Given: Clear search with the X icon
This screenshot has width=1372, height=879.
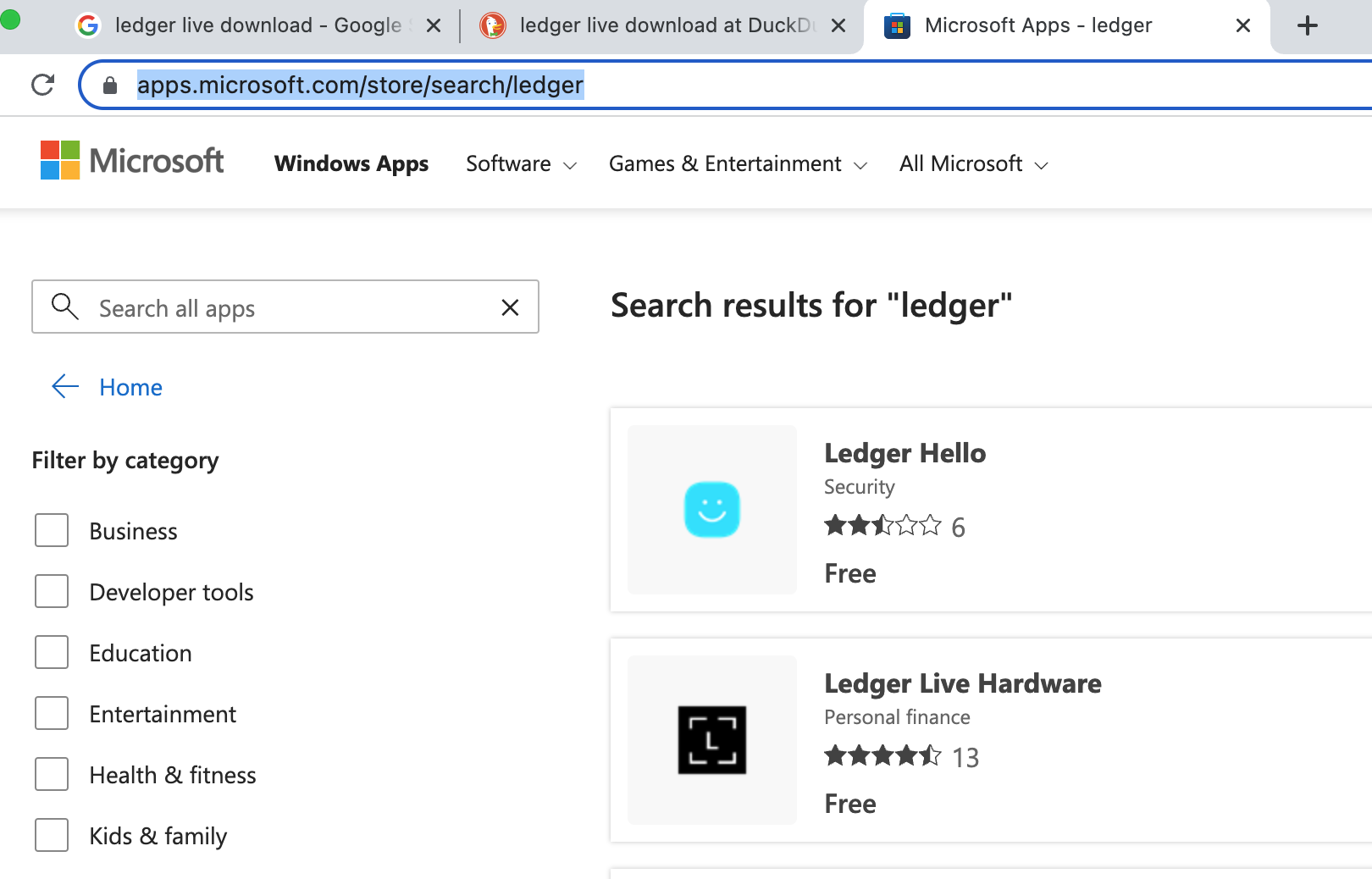Looking at the screenshot, I should [510, 307].
